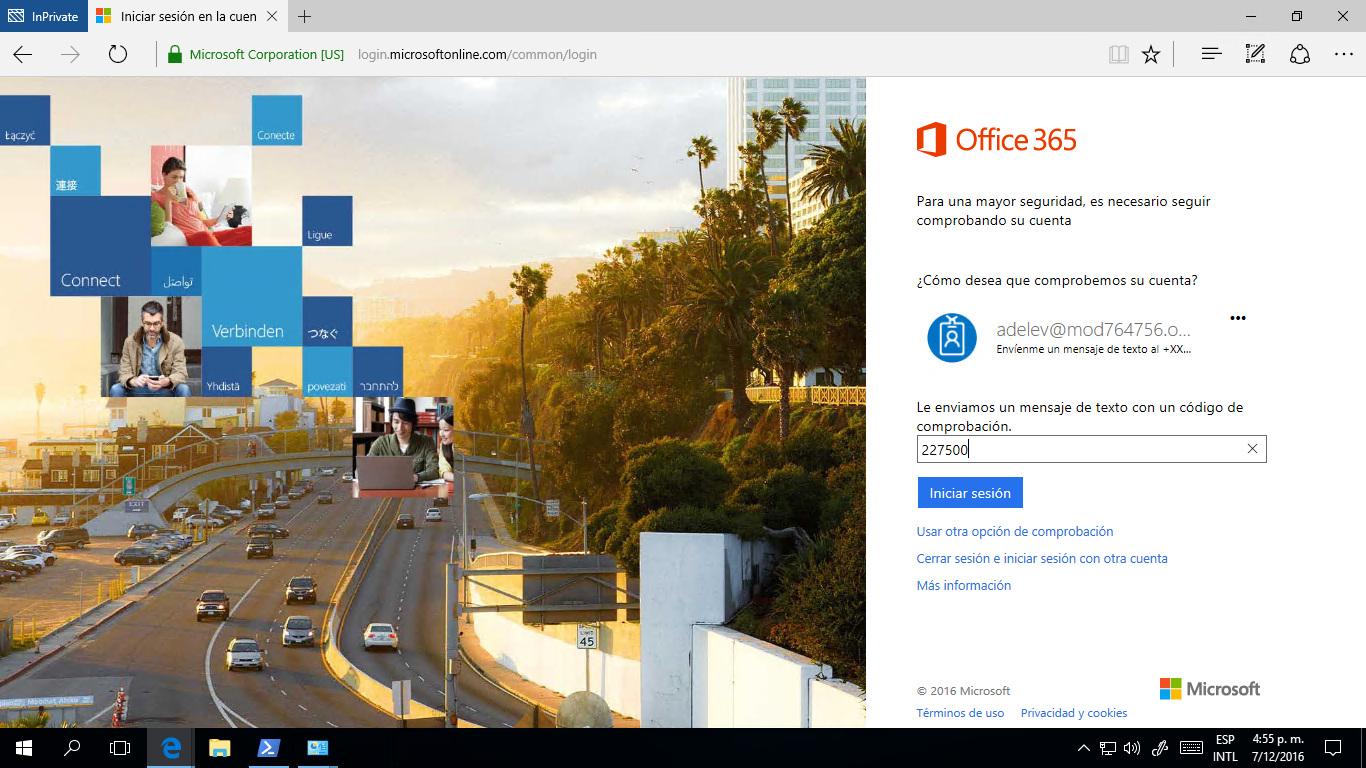Click the Office 365 logo
The height and width of the screenshot is (768, 1366).
coord(997,140)
